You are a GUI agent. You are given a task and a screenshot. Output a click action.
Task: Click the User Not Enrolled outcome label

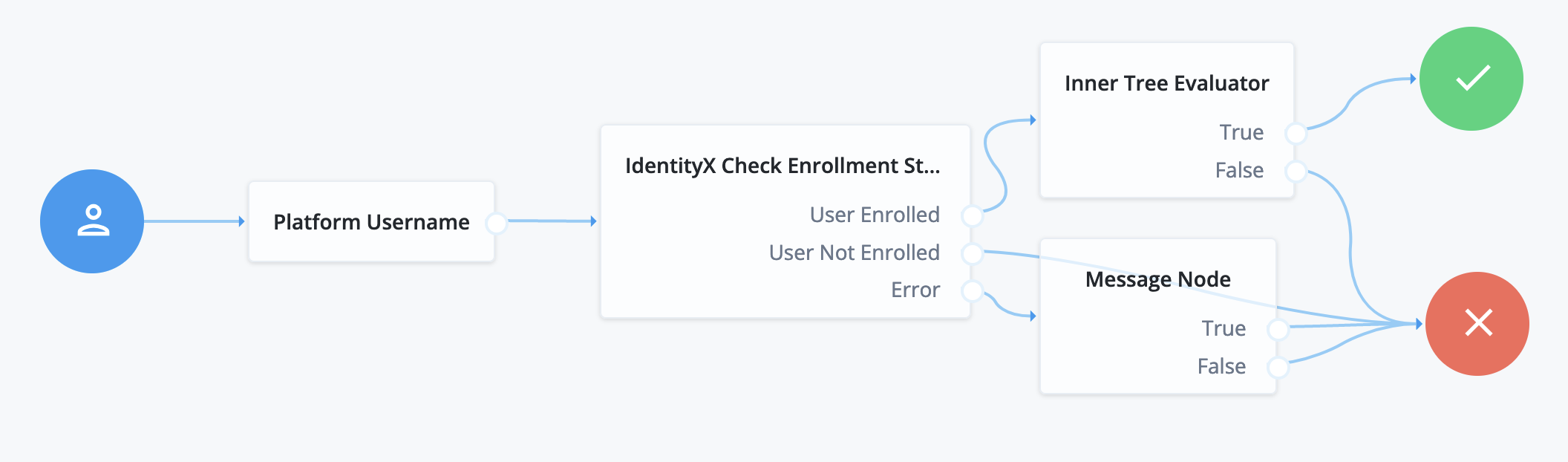(854, 253)
